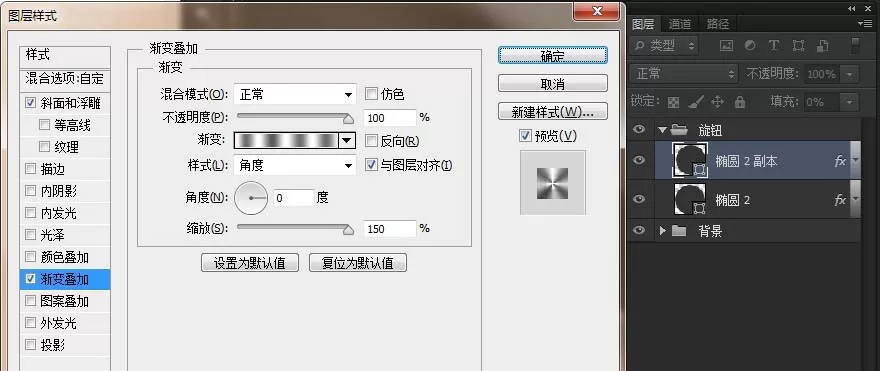The width and height of the screenshot is (880, 371).
Task: Click the 确定 OK button
Action: point(553,56)
